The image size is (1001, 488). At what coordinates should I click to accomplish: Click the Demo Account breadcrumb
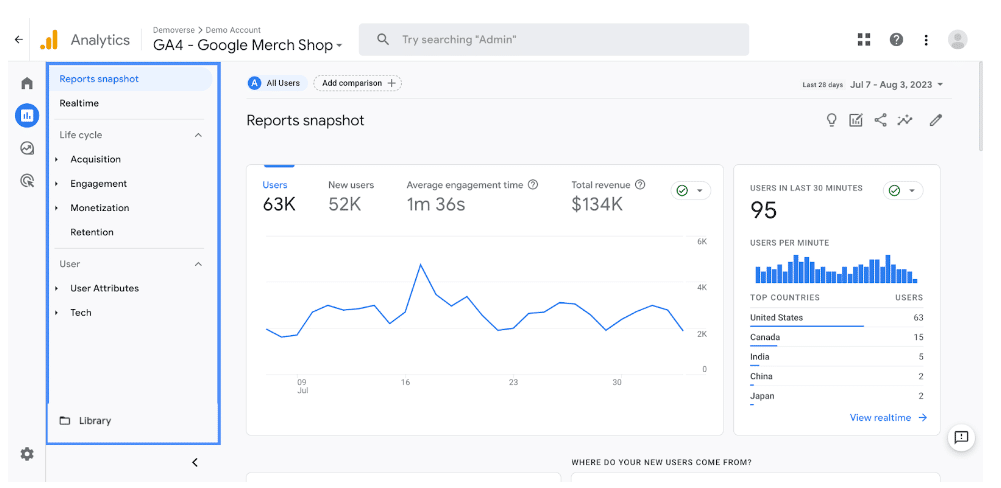(x=233, y=30)
